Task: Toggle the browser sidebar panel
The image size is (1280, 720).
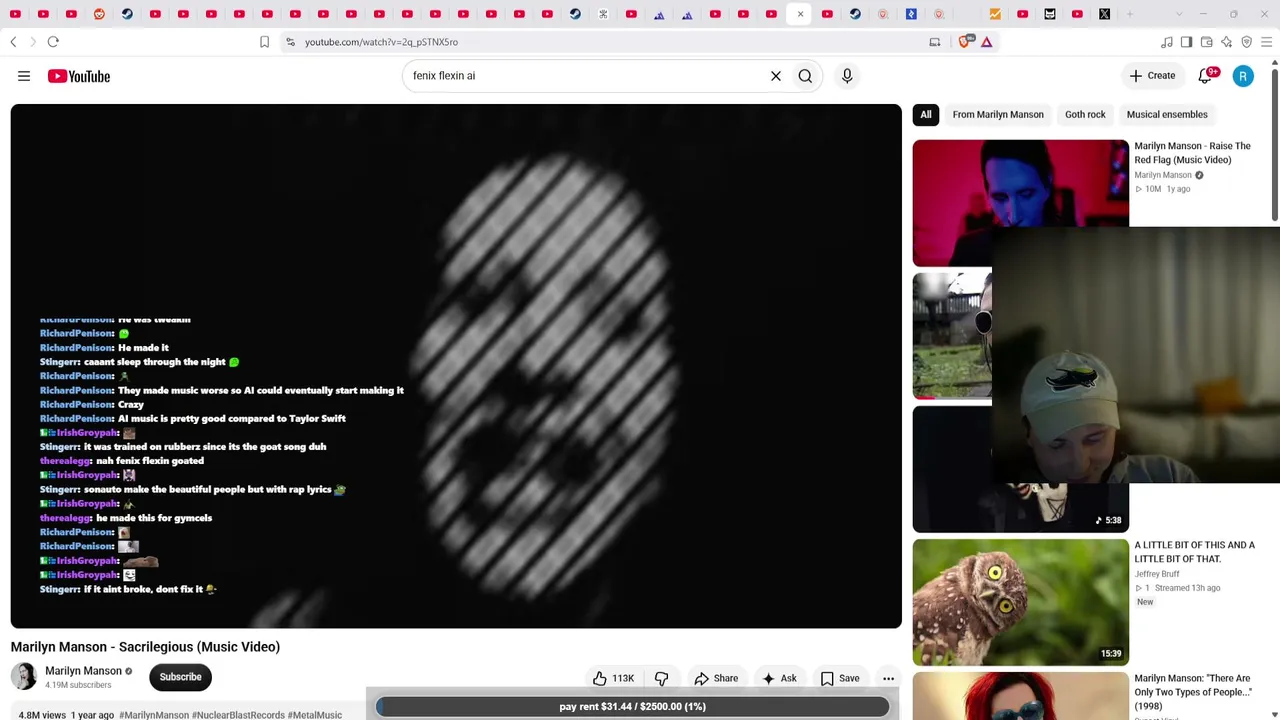Action: tap(1186, 42)
